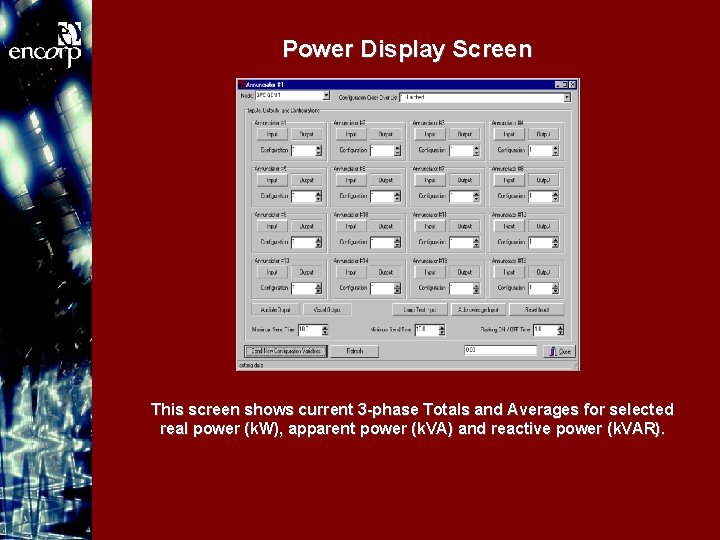Click the Annunciator #2 Output button

(x=385, y=134)
